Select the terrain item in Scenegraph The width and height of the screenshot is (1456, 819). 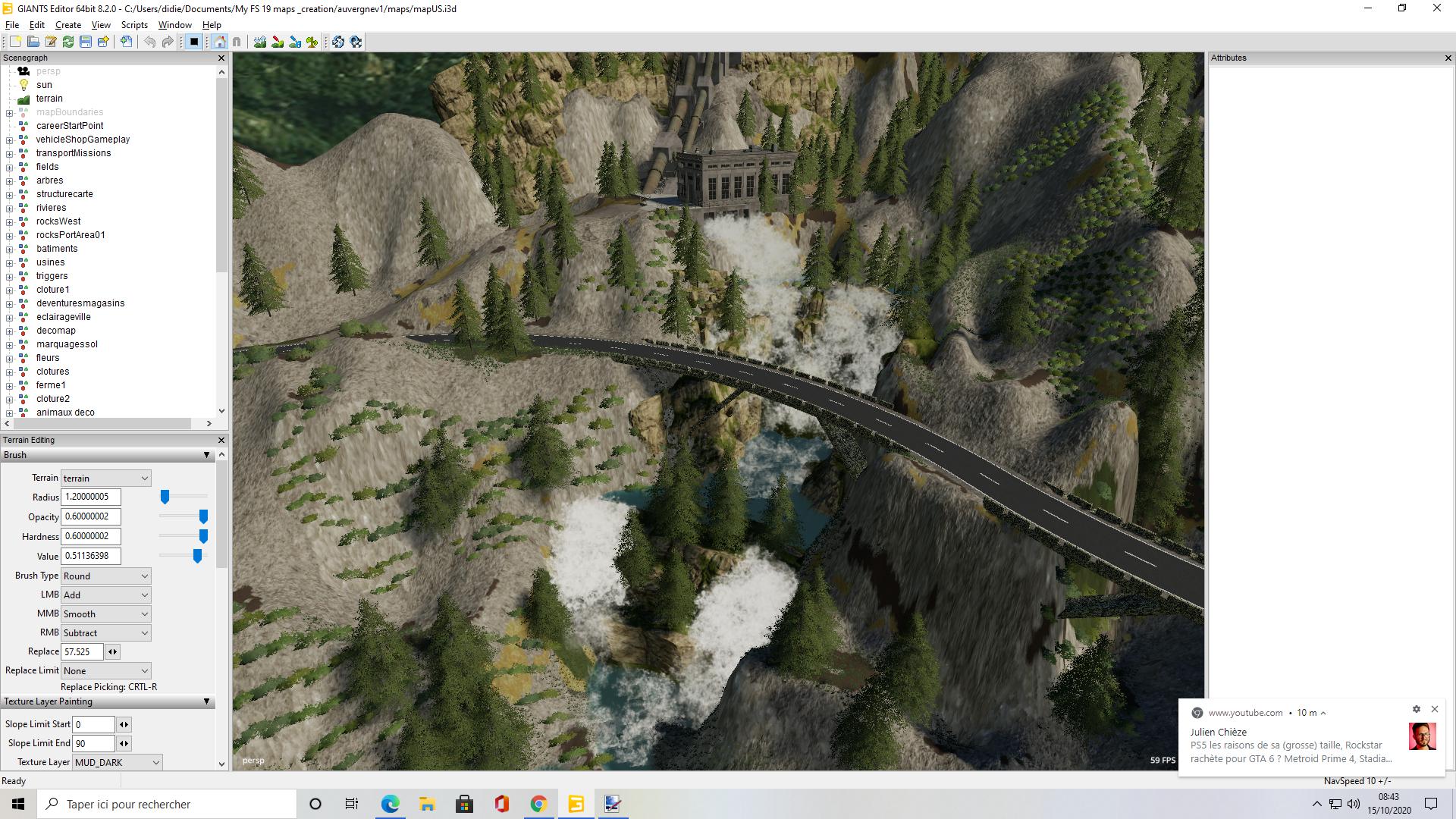[49, 99]
